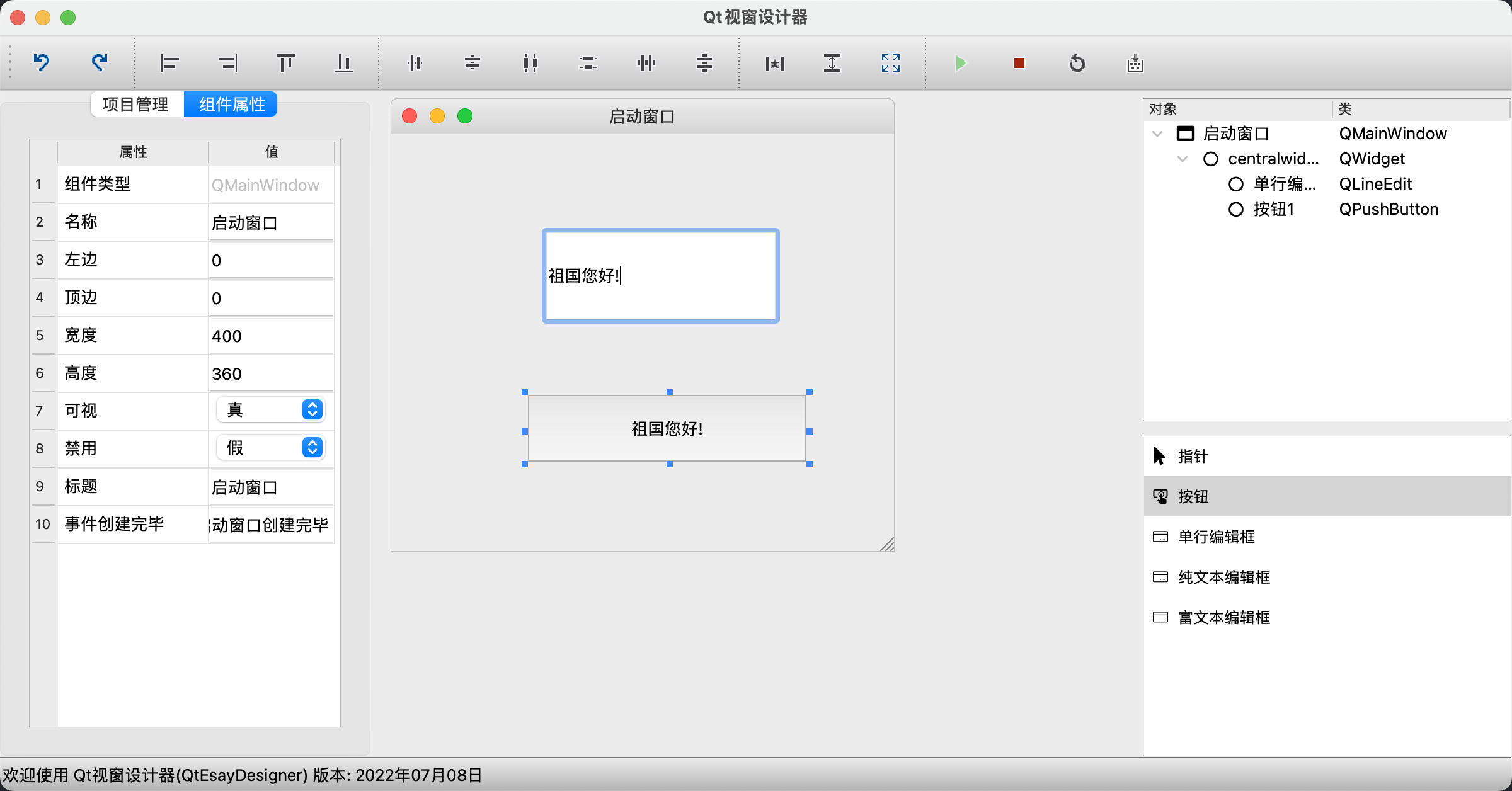This screenshot has height=791, width=1512.
Task: Click the circular reload arrow icon
Action: (1077, 63)
